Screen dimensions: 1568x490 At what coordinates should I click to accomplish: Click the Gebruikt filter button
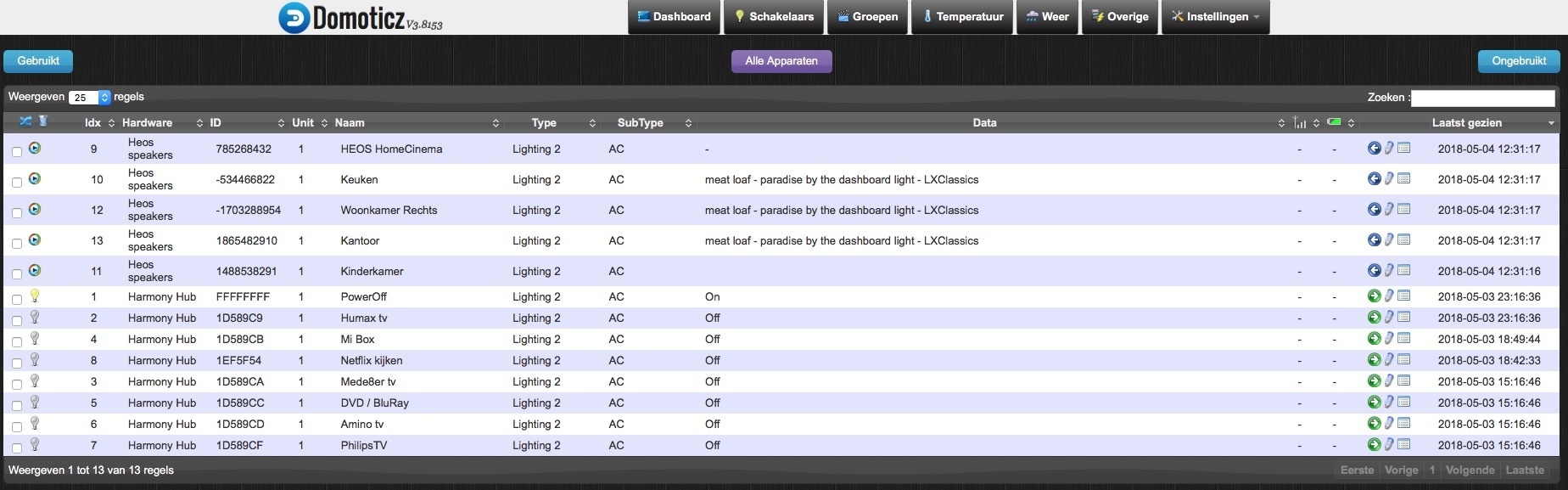(x=38, y=61)
